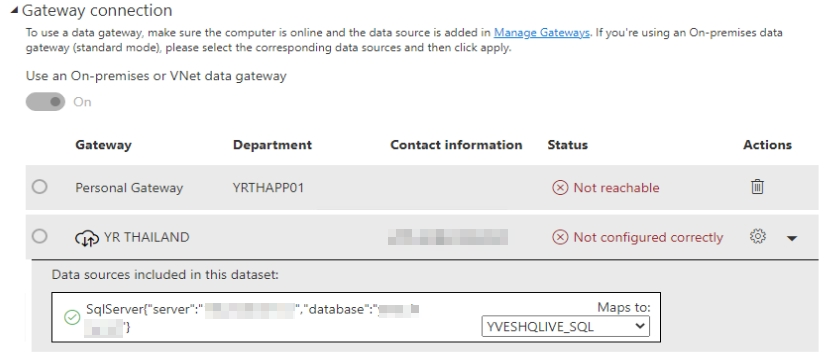Viewport: 830px width, 360px height.
Task: Click the green check icon on SqlServer source
Action: pyautogui.click(x=72, y=317)
